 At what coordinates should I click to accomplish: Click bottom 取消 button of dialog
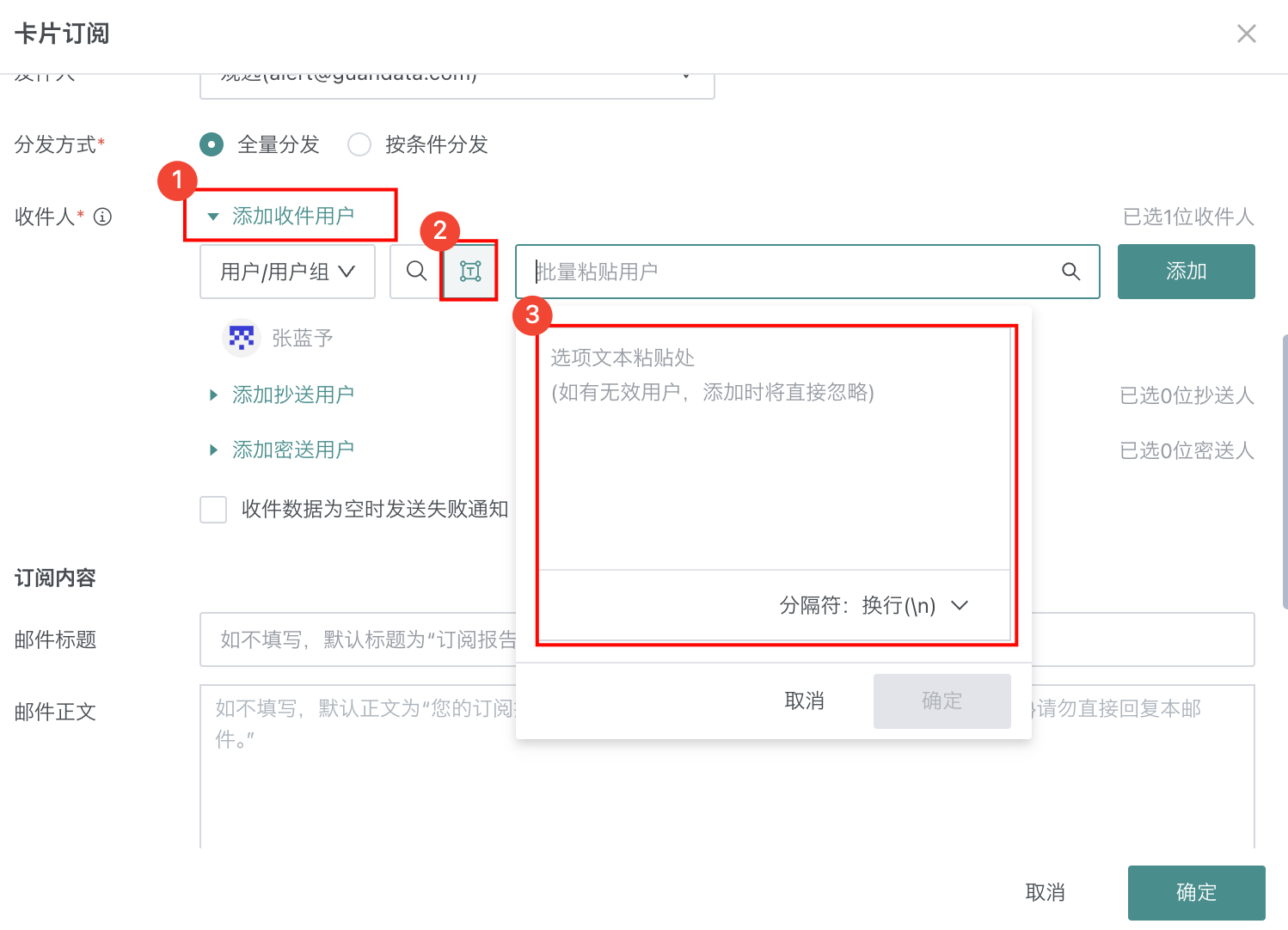point(1045,892)
